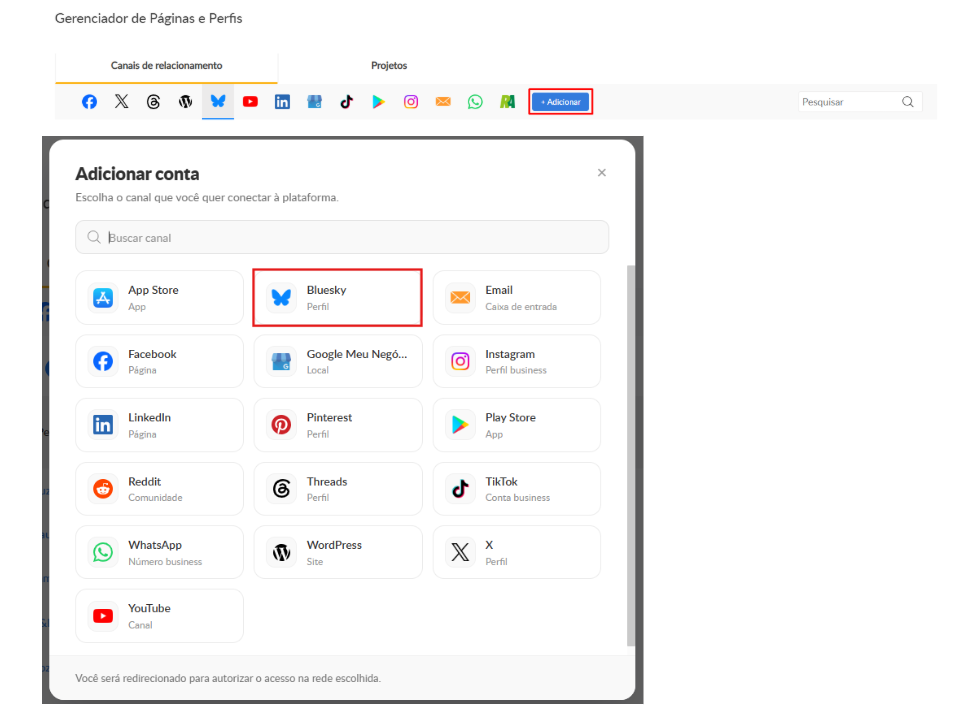Select the Pinterest Perfil channel card

(338, 425)
